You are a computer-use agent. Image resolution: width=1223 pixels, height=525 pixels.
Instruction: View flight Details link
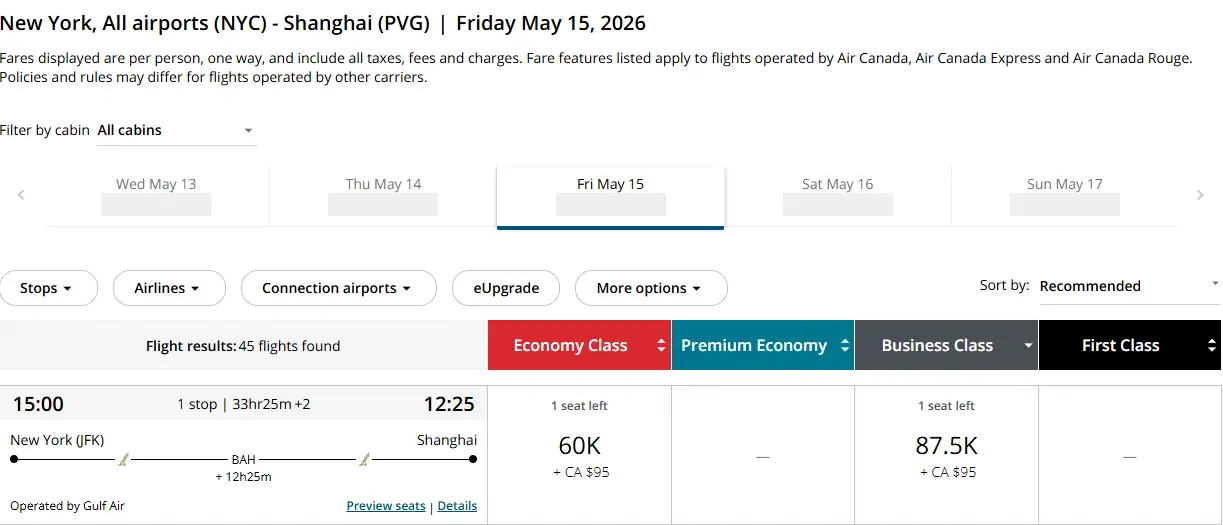click(x=457, y=506)
